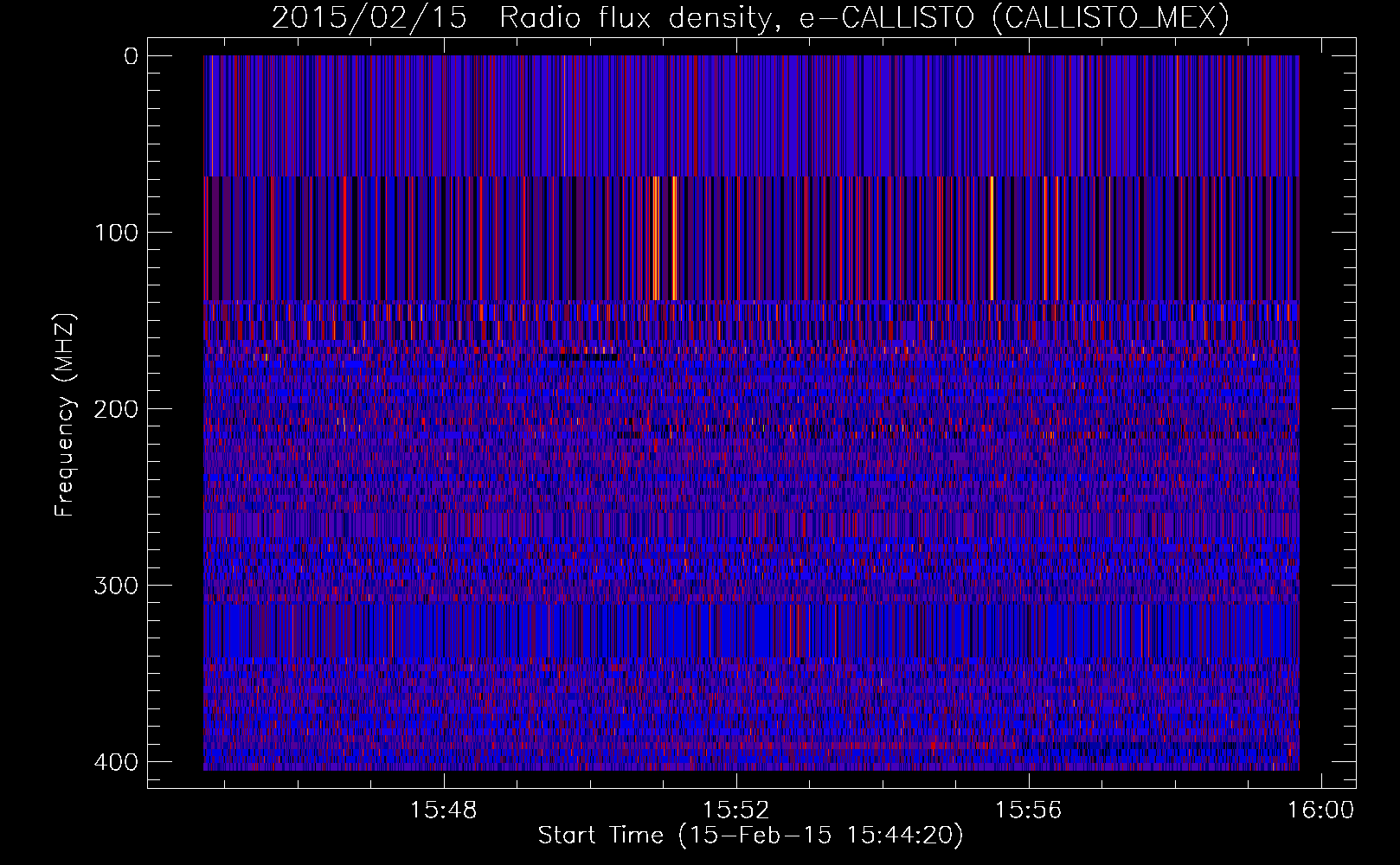Click the 0 frequency axis label

coord(131,56)
